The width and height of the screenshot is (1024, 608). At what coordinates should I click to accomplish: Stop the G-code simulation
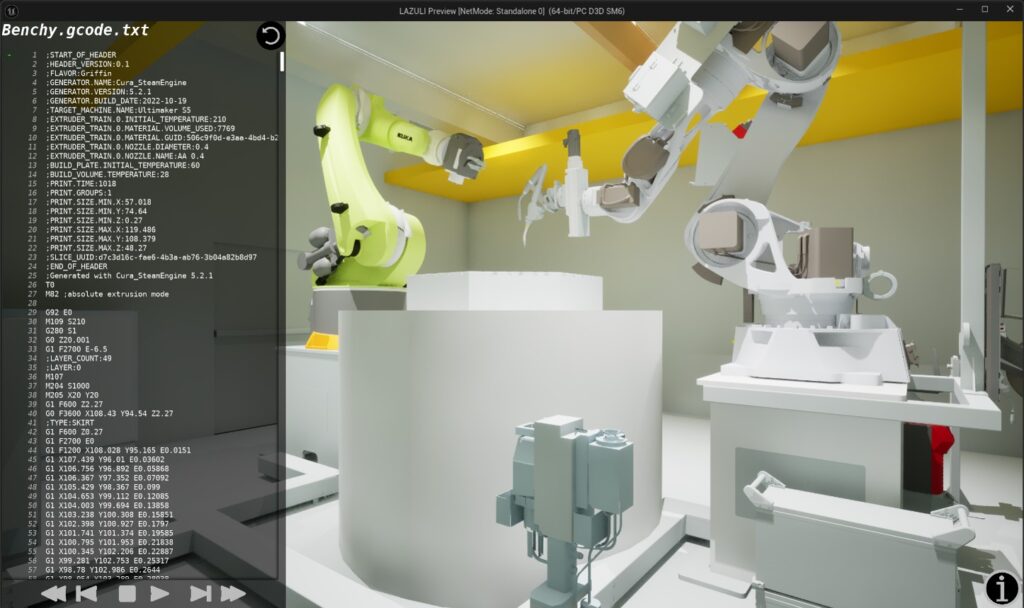point(127,593)
